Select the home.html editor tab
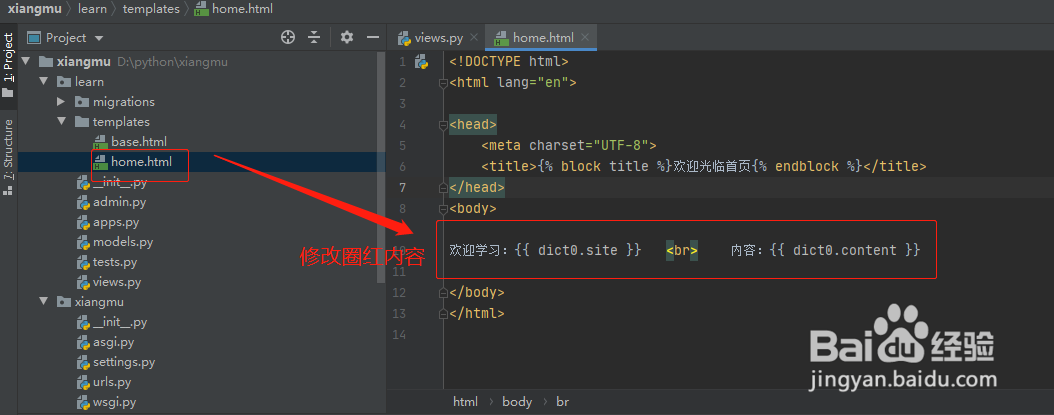Viewport: 1054px width, 415px height. [542, 38]
